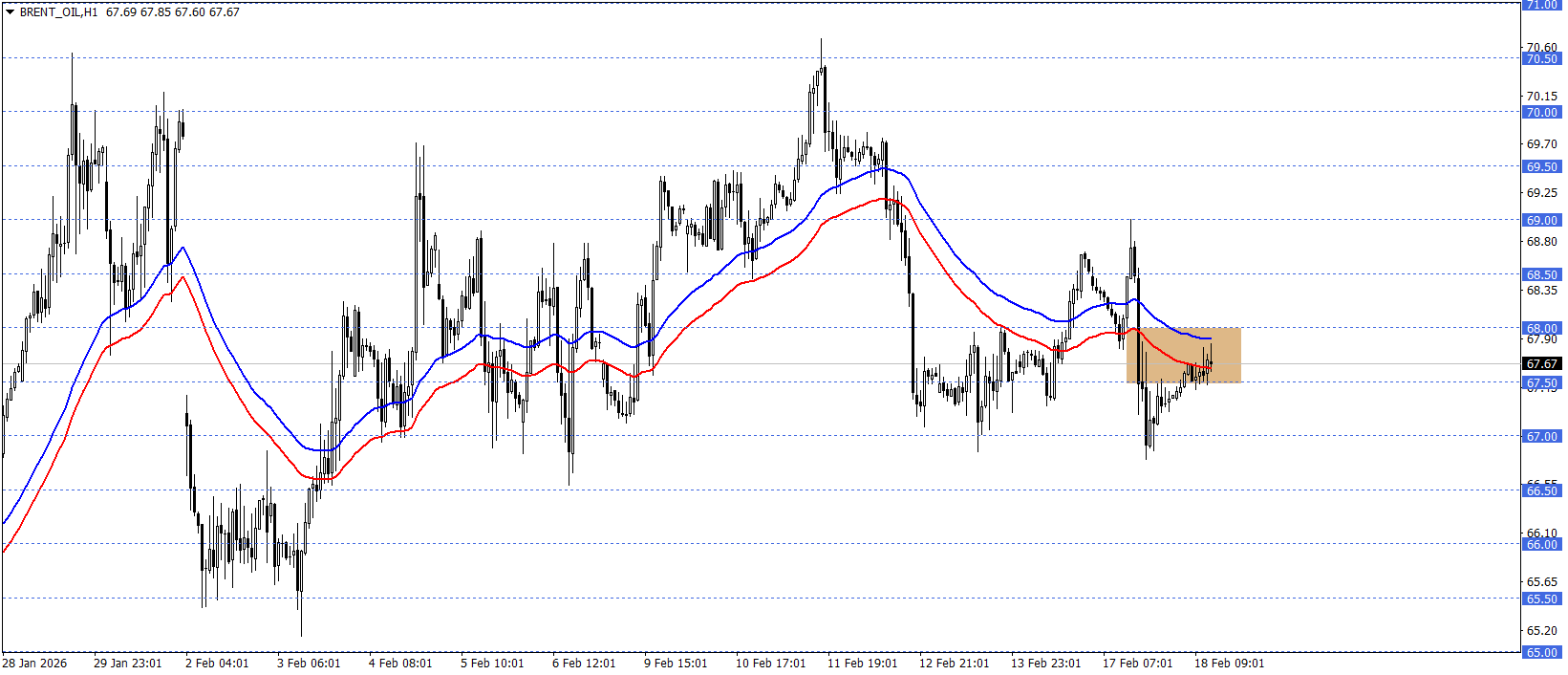Viewport: 1568px width, 675px height.
Task: Click the 3 Feb 06:01 time label
Action: tap(309, 664)
